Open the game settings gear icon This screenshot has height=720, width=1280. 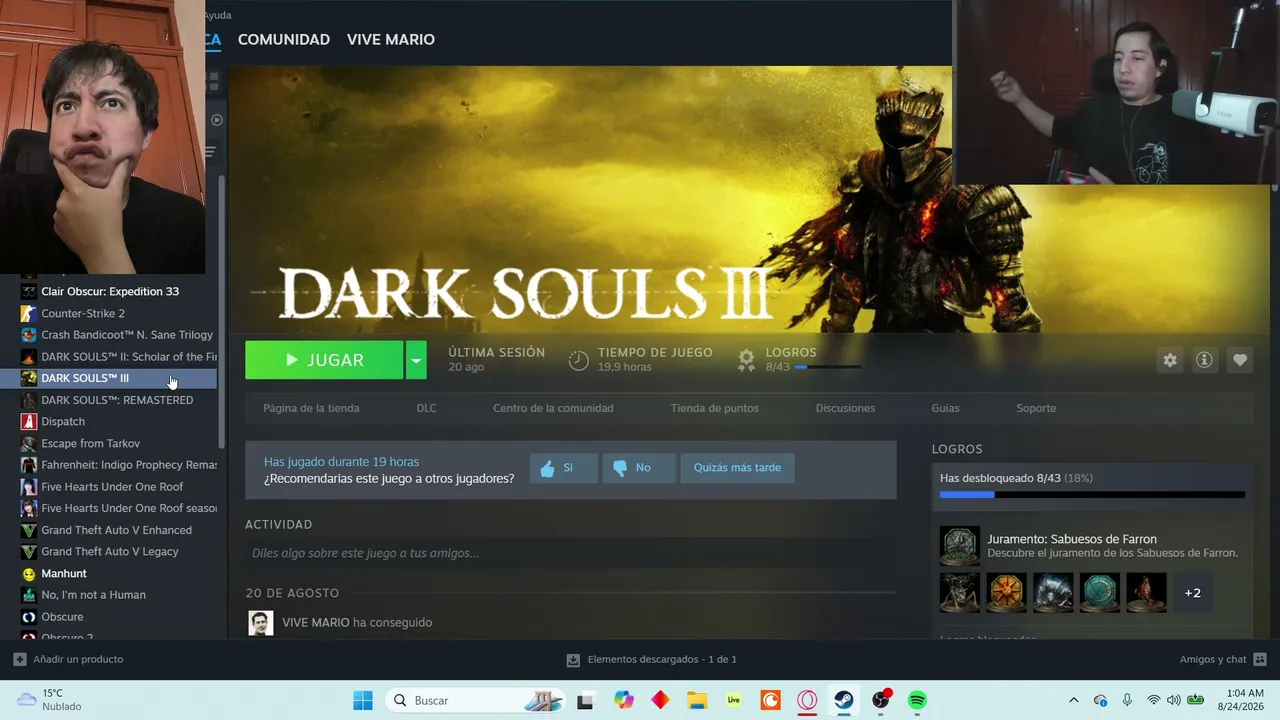click(1170, 360)
